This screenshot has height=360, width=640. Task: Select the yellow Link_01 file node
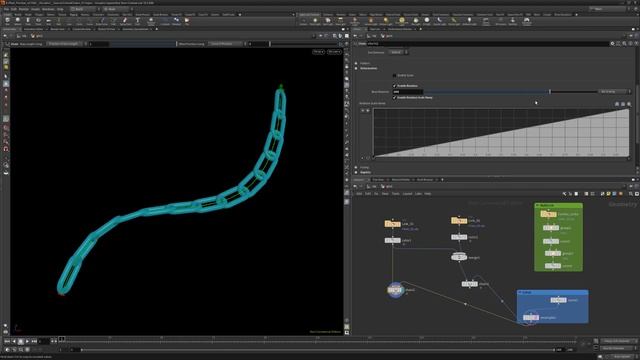coord(392,224)
